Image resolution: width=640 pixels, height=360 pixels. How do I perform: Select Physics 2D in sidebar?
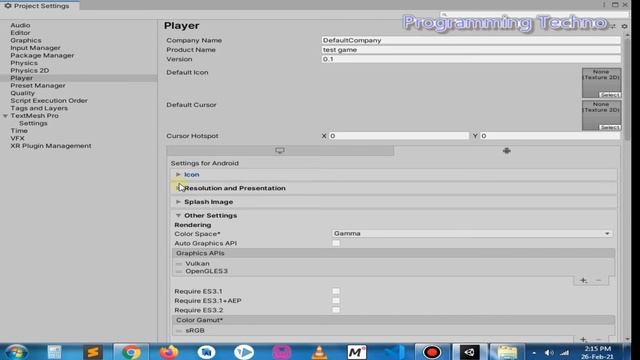[29, 71]
